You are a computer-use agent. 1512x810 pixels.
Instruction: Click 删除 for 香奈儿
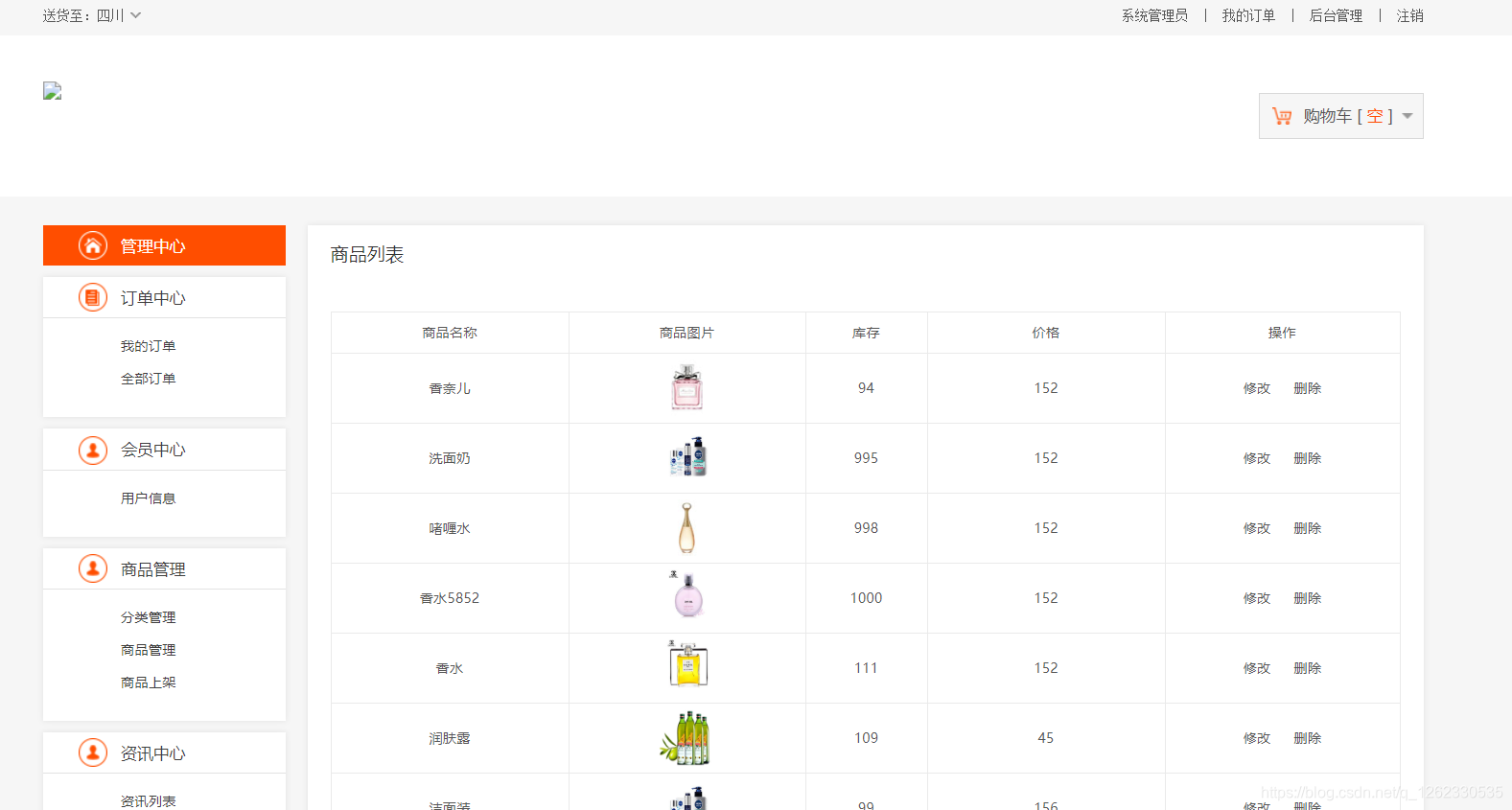(x=1307, y=388)
